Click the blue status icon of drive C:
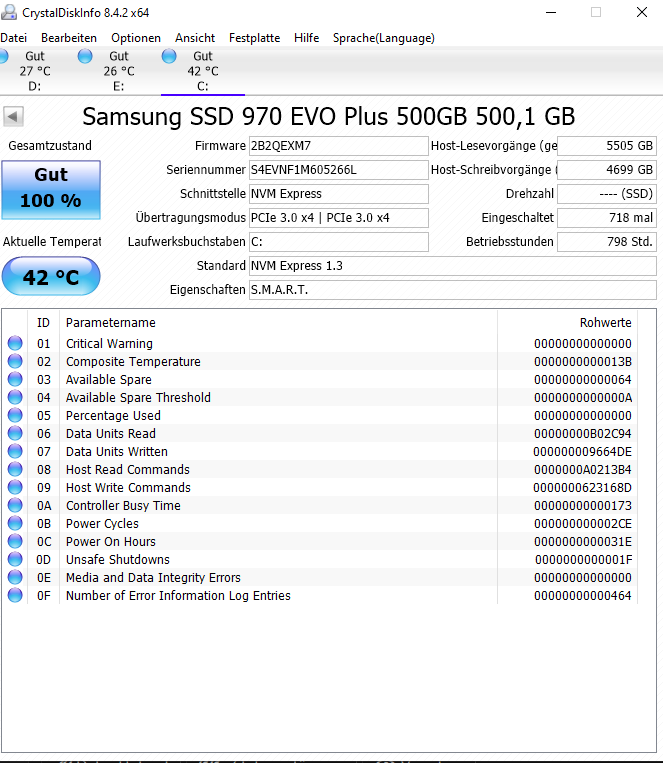Screen dimensions: 663x763 click(x=169, y=56)
